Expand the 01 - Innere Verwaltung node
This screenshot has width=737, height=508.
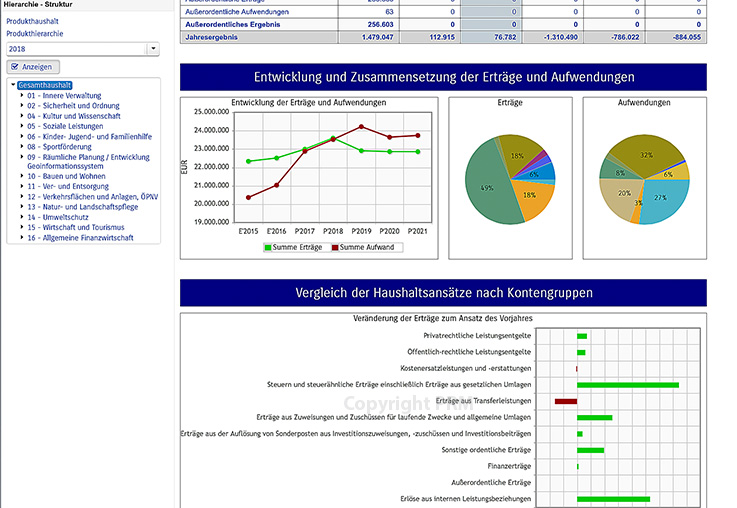point(22,95)
